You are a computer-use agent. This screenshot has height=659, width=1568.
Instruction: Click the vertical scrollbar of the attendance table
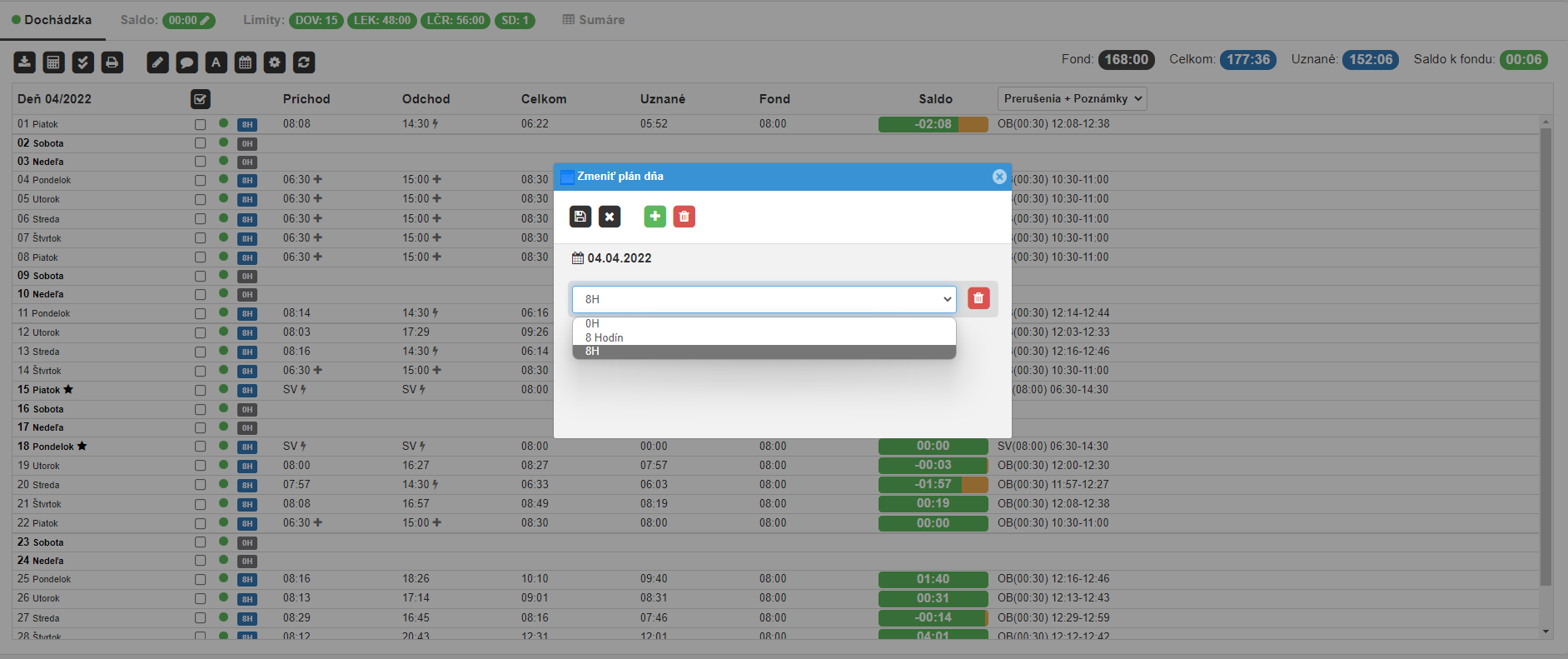point(1546,358)
